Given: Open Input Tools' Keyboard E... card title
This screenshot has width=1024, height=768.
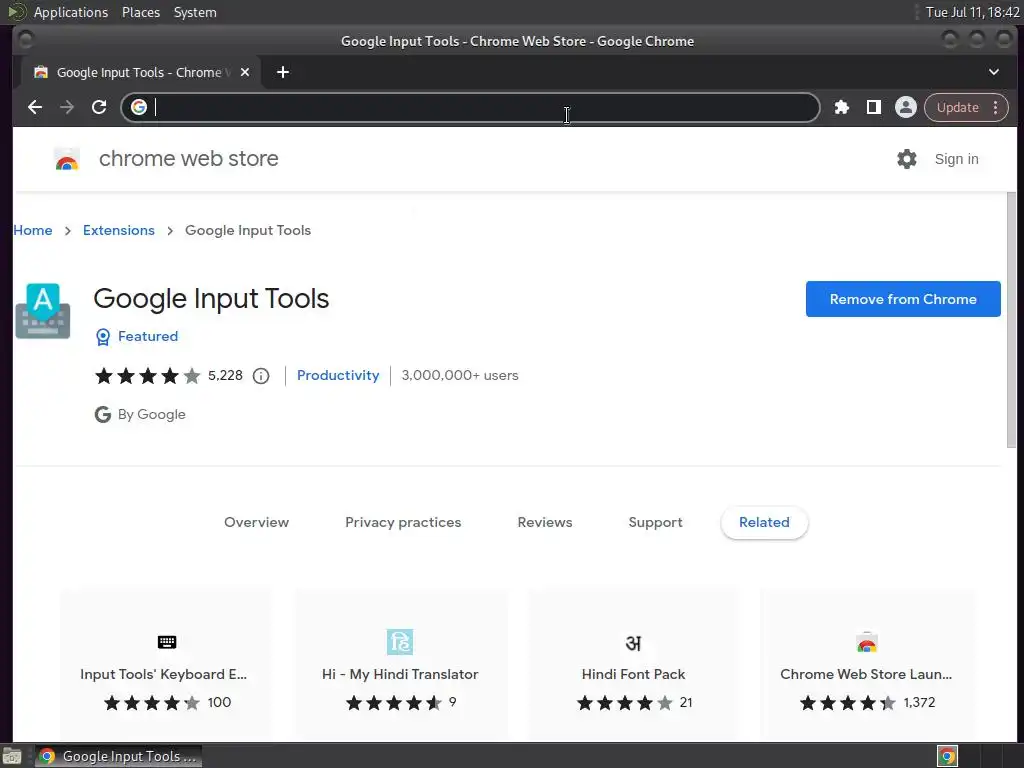Looking at the screenshot, I should (163, 674).
